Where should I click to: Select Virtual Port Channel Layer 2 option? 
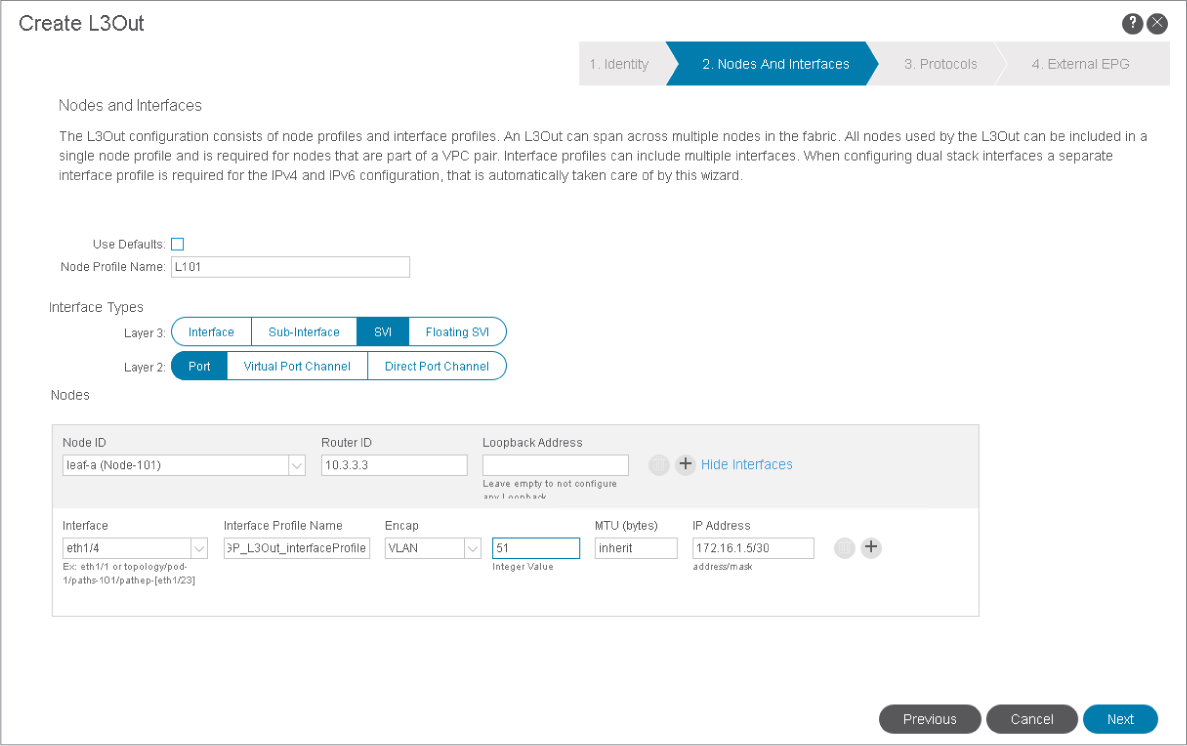[x=297, y=366]
